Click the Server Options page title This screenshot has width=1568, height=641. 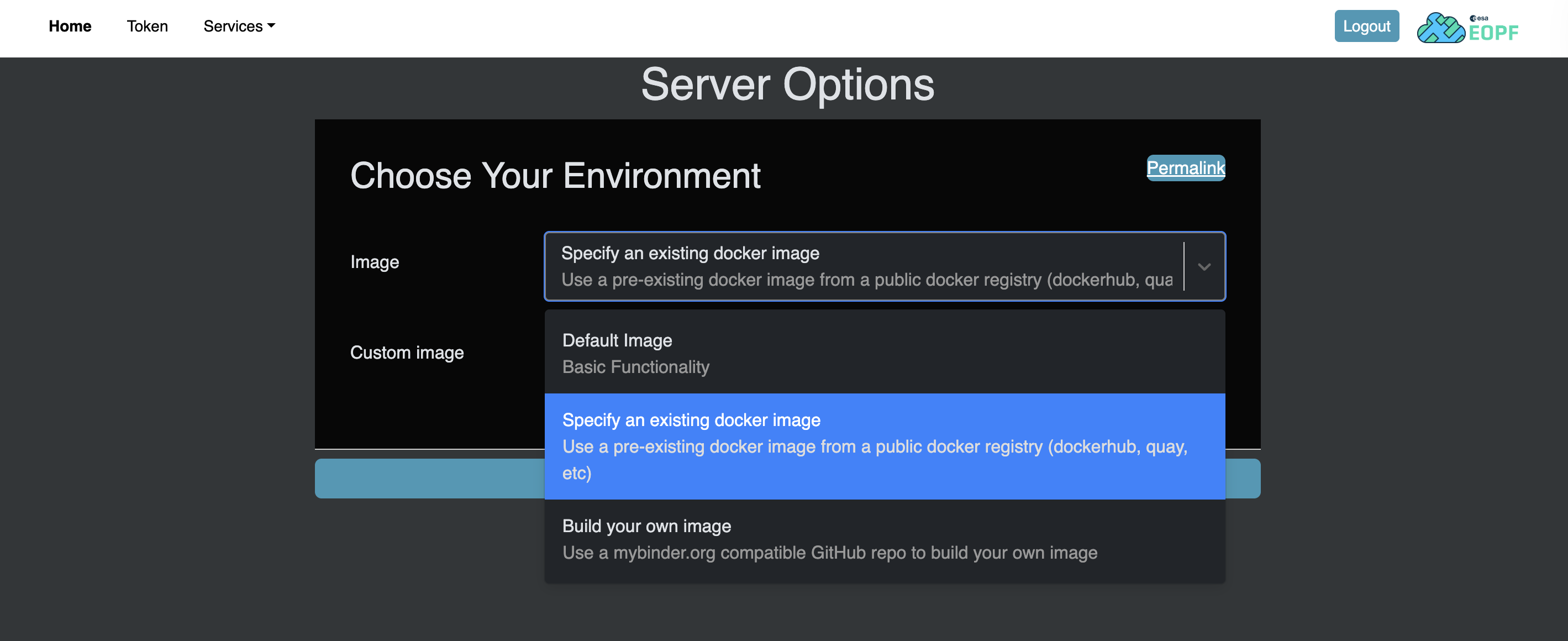[787, 85]
